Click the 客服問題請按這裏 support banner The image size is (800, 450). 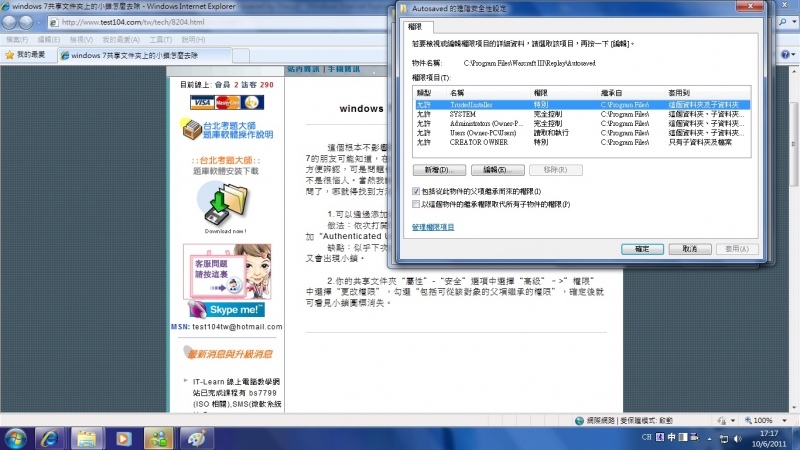pyautogui.click(x=227, y=271)
